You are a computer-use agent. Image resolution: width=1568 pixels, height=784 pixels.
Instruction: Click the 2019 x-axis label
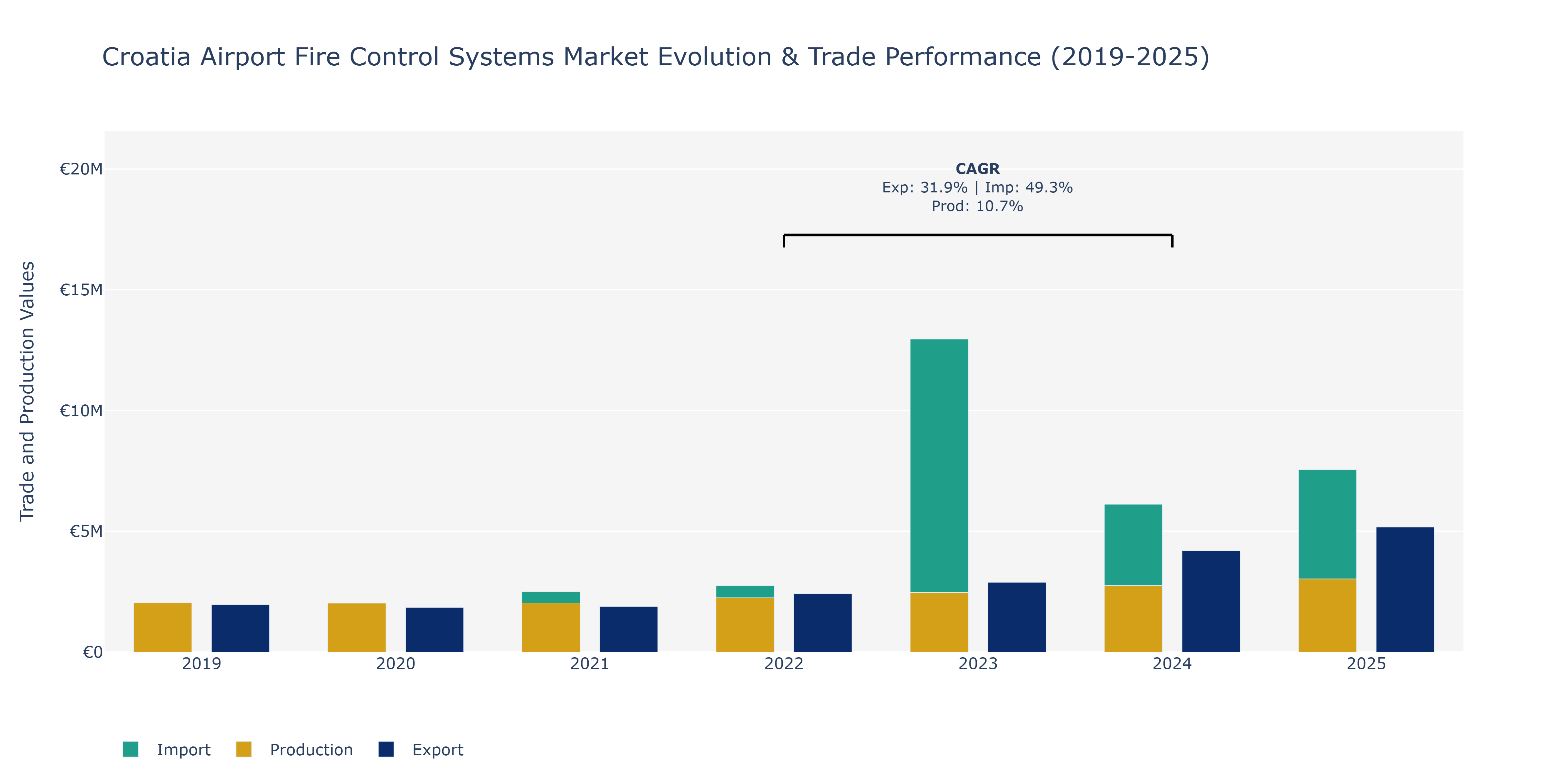point(202,663)
